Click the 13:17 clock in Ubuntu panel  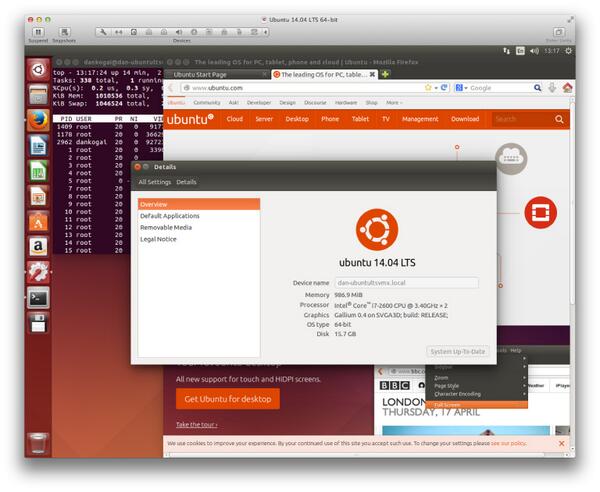coord(551,51)
